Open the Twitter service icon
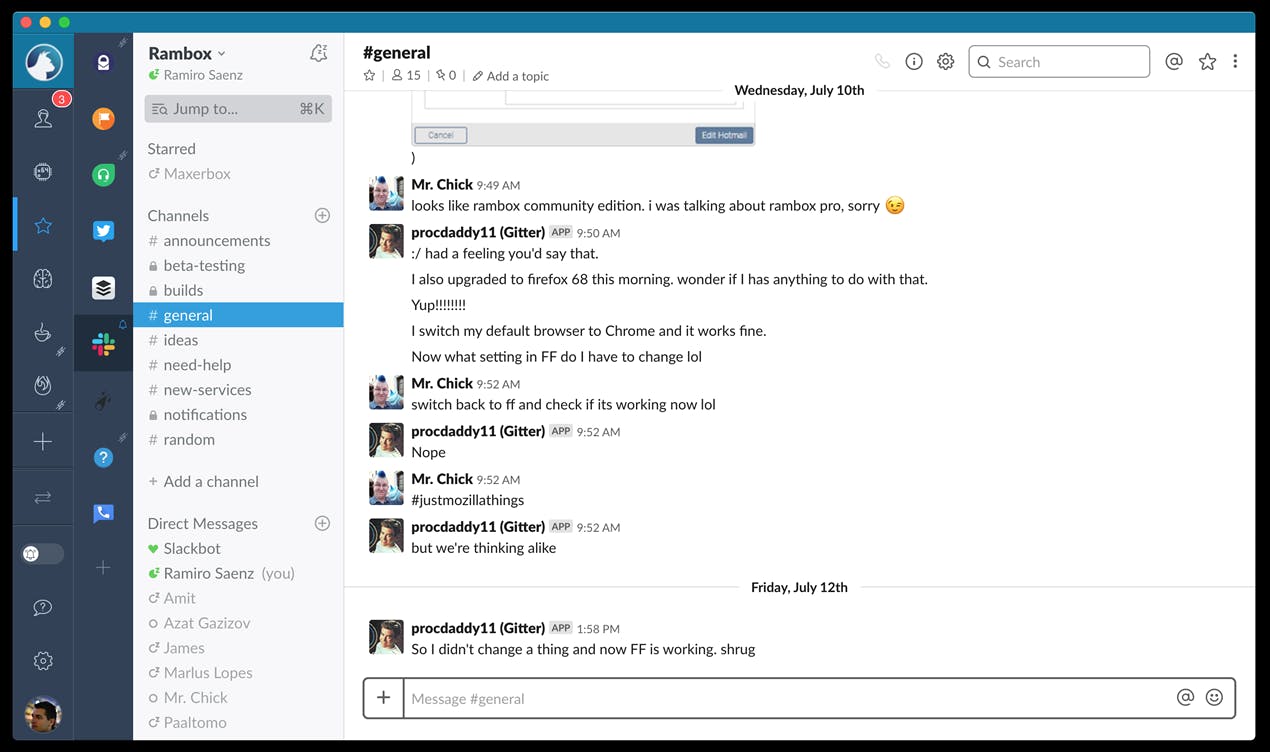Image resolution: width=1270 pixels, height=752 pixels. [x=103, y=231]
